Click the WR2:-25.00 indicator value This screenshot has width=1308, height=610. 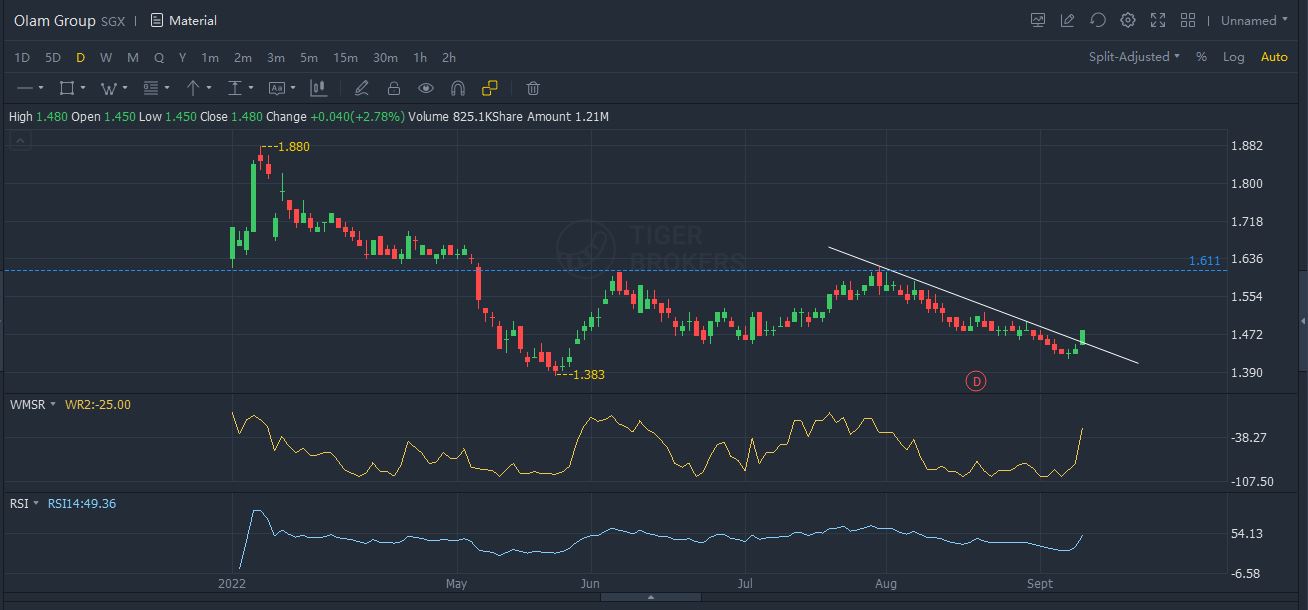click(x=97, y=404)
